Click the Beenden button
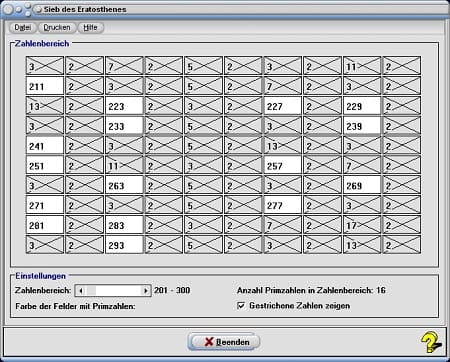450x362 pixels. coord(224,342)
